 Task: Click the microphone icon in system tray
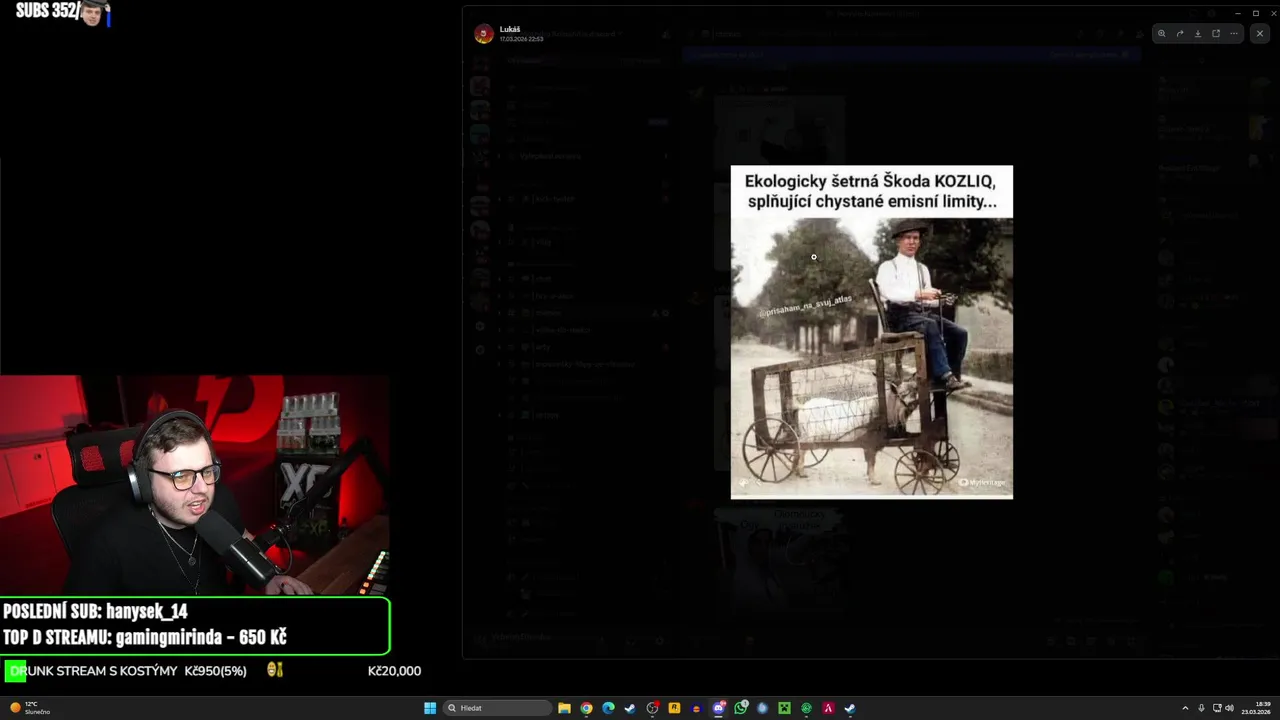point(1201,708)
